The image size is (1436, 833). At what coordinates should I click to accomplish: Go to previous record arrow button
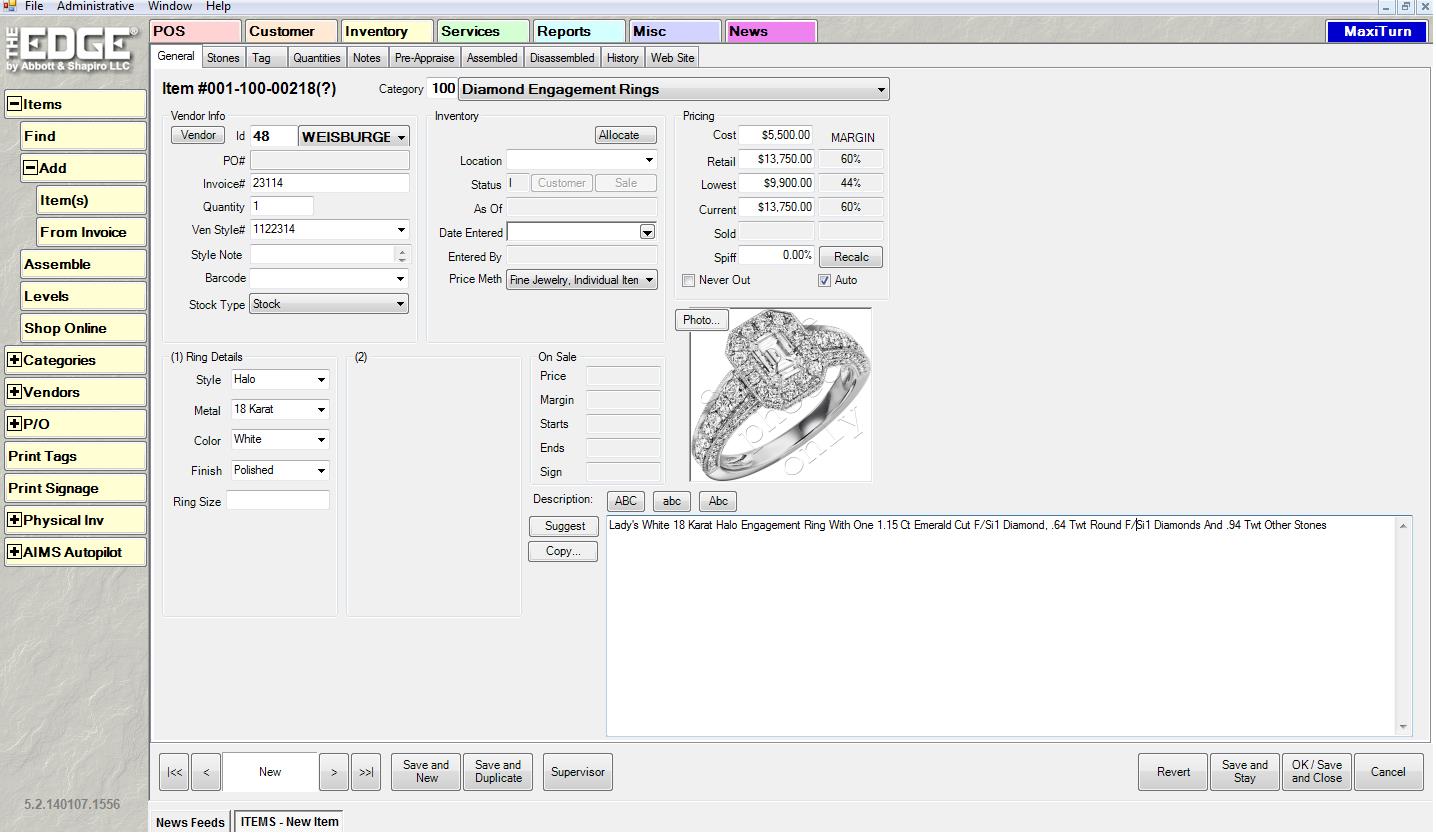point(206,772)
